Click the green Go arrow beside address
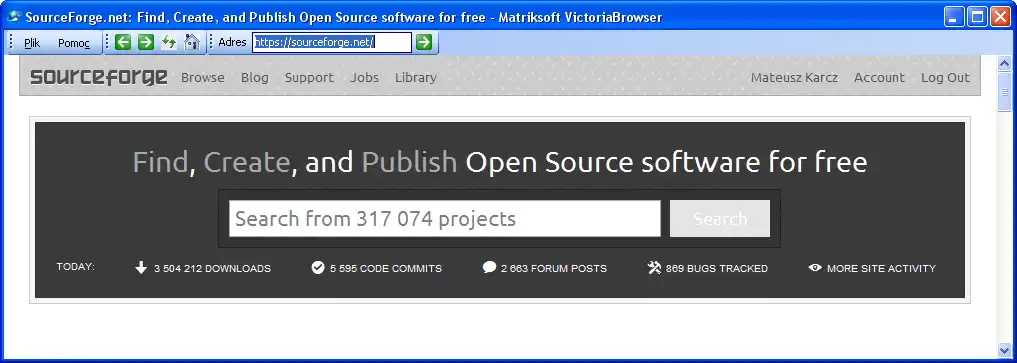 [x=424, y=42]
